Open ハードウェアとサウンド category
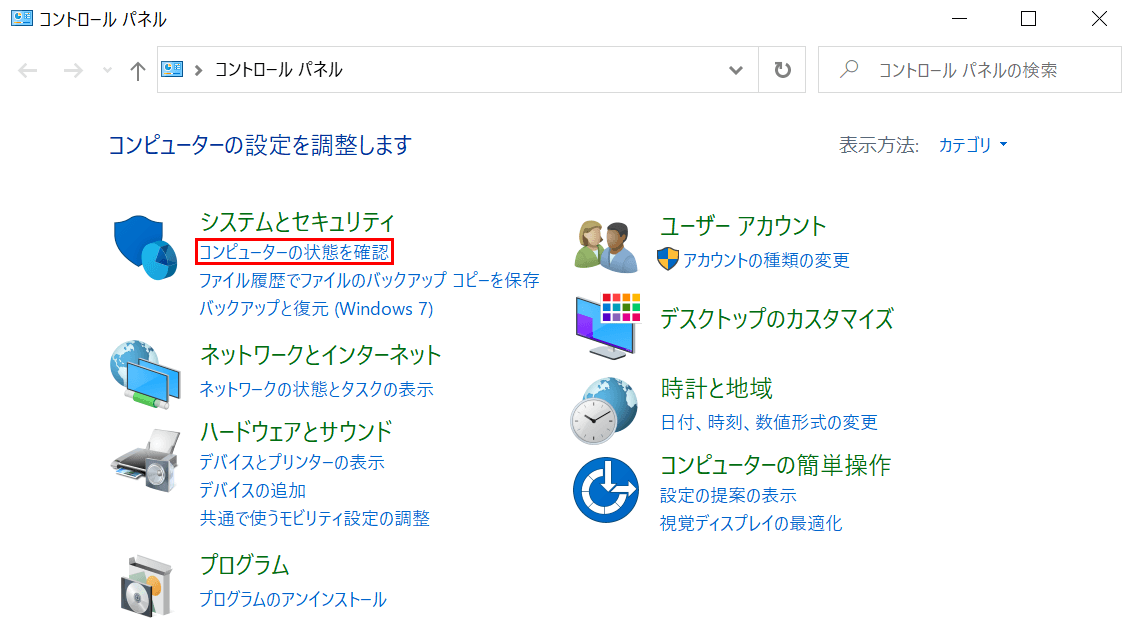The height and width of the screenshot is (644, 1128). 296,431
